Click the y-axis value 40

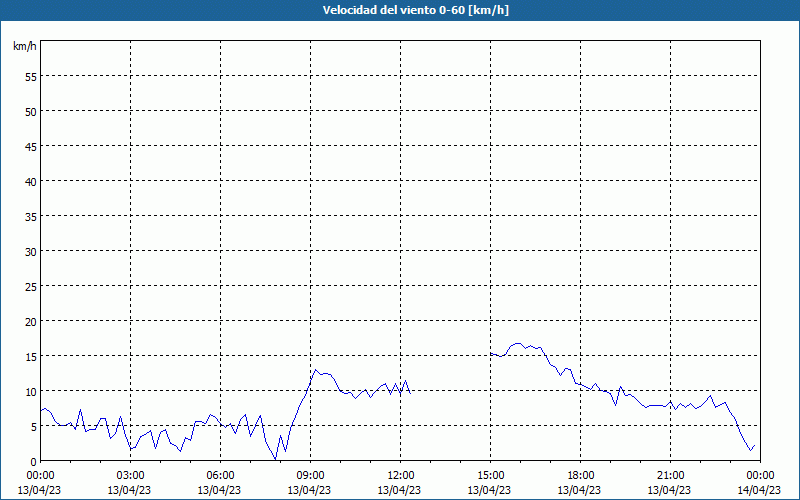[31, 182]
